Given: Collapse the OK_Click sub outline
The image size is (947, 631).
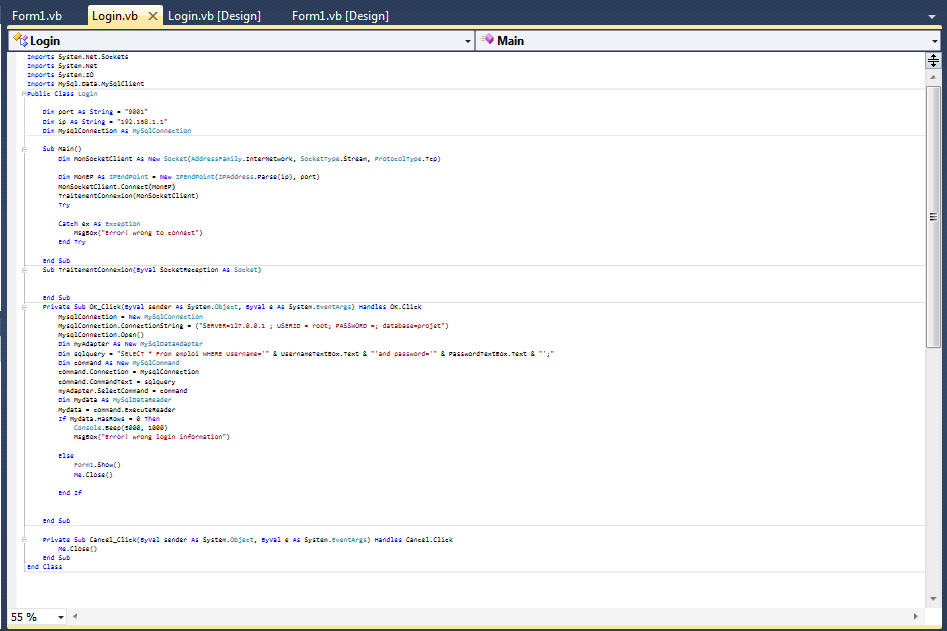Looking at the screenshot, I should [22, 307].
